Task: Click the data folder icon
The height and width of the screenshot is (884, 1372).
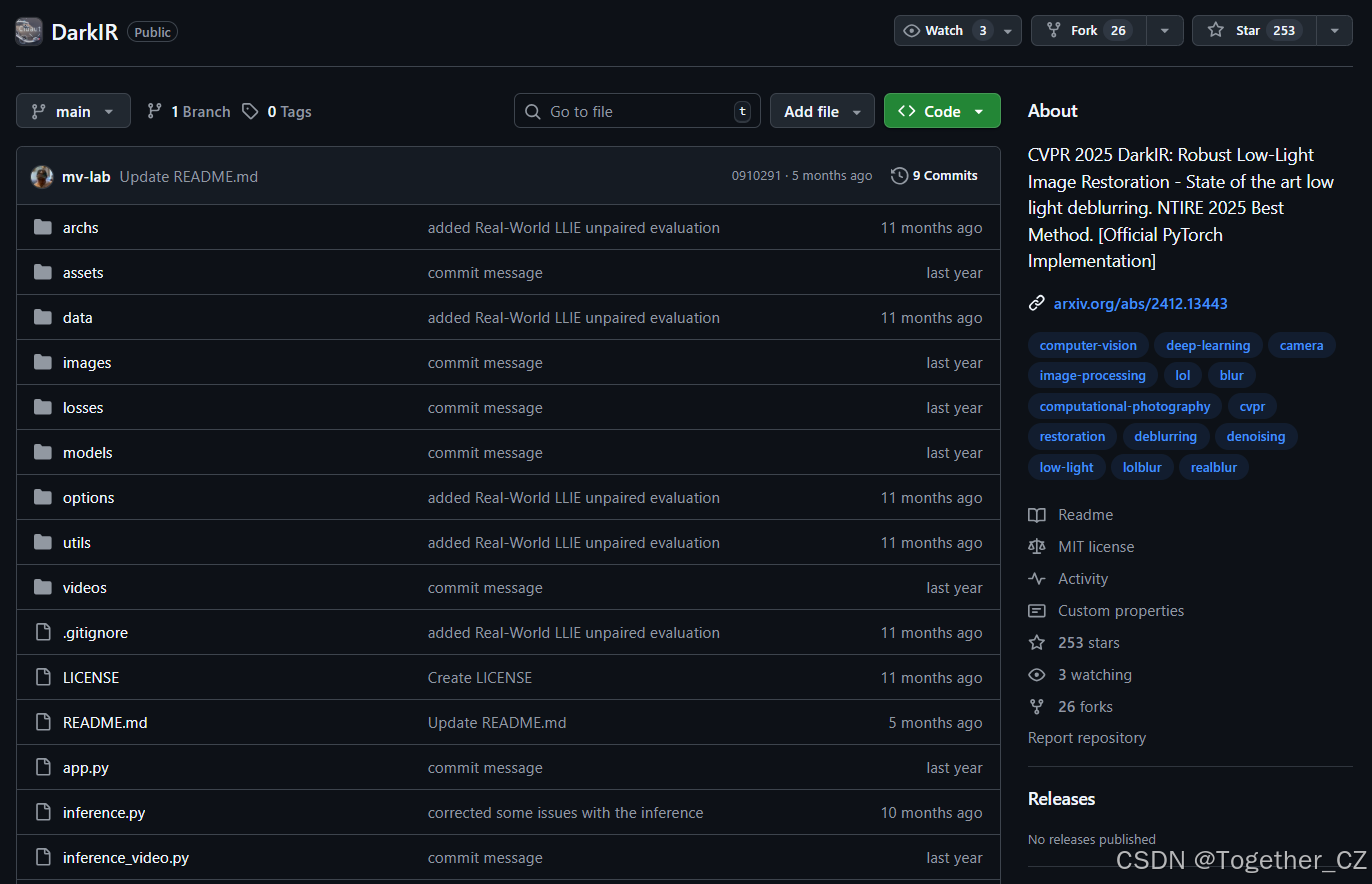Action: (42, 317)
